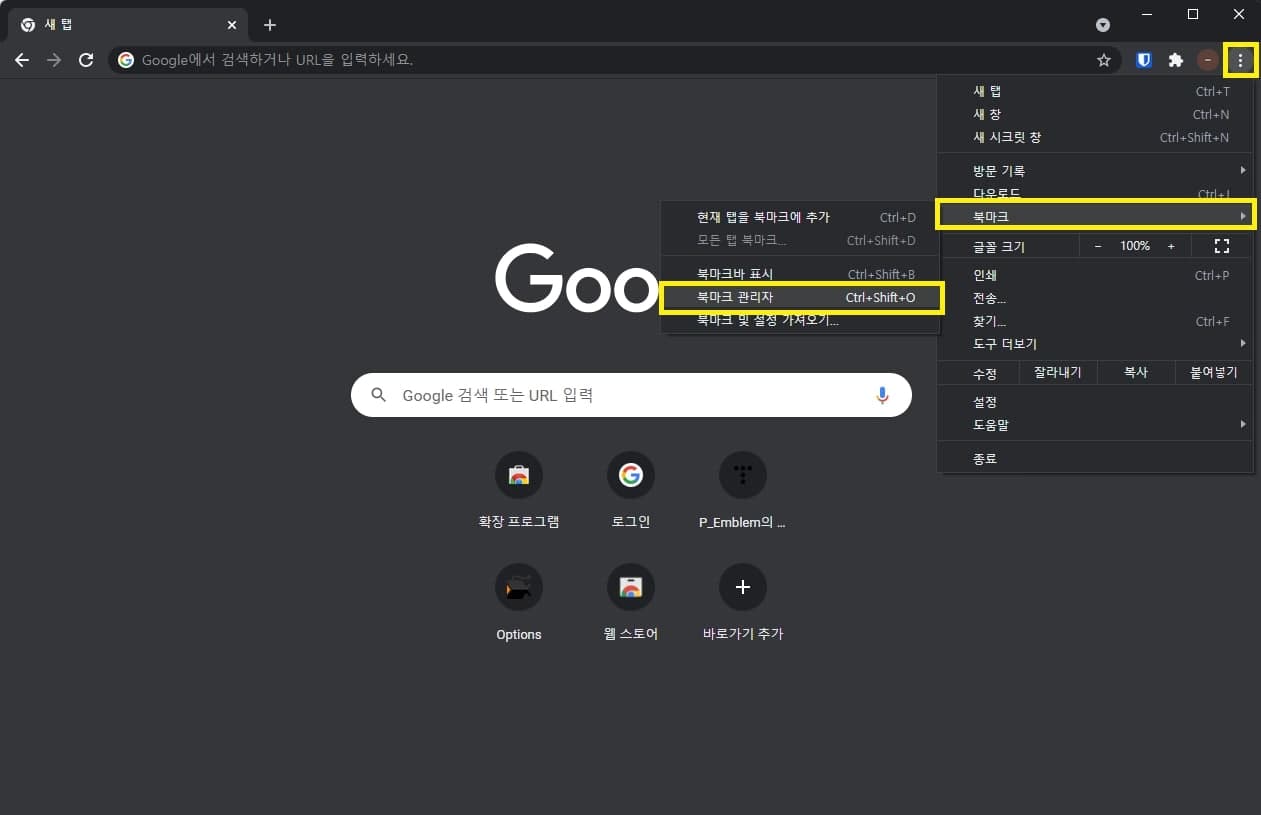The width and height of the screenshot is (1261, 815).
Task: Click the forward navigation arrow
Action: click(x=54, y=59)
